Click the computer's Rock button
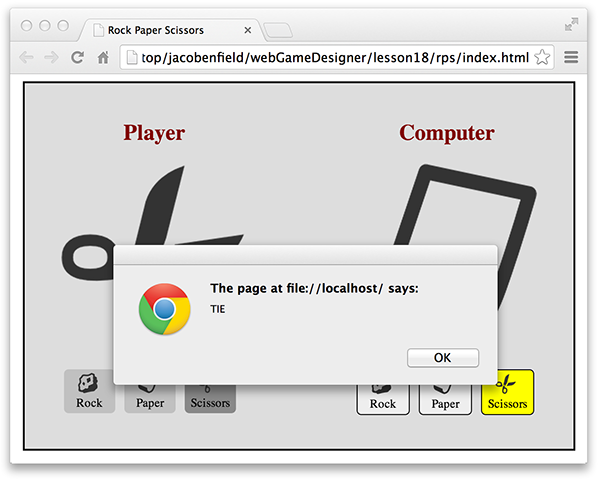 (x=383, y=399)
